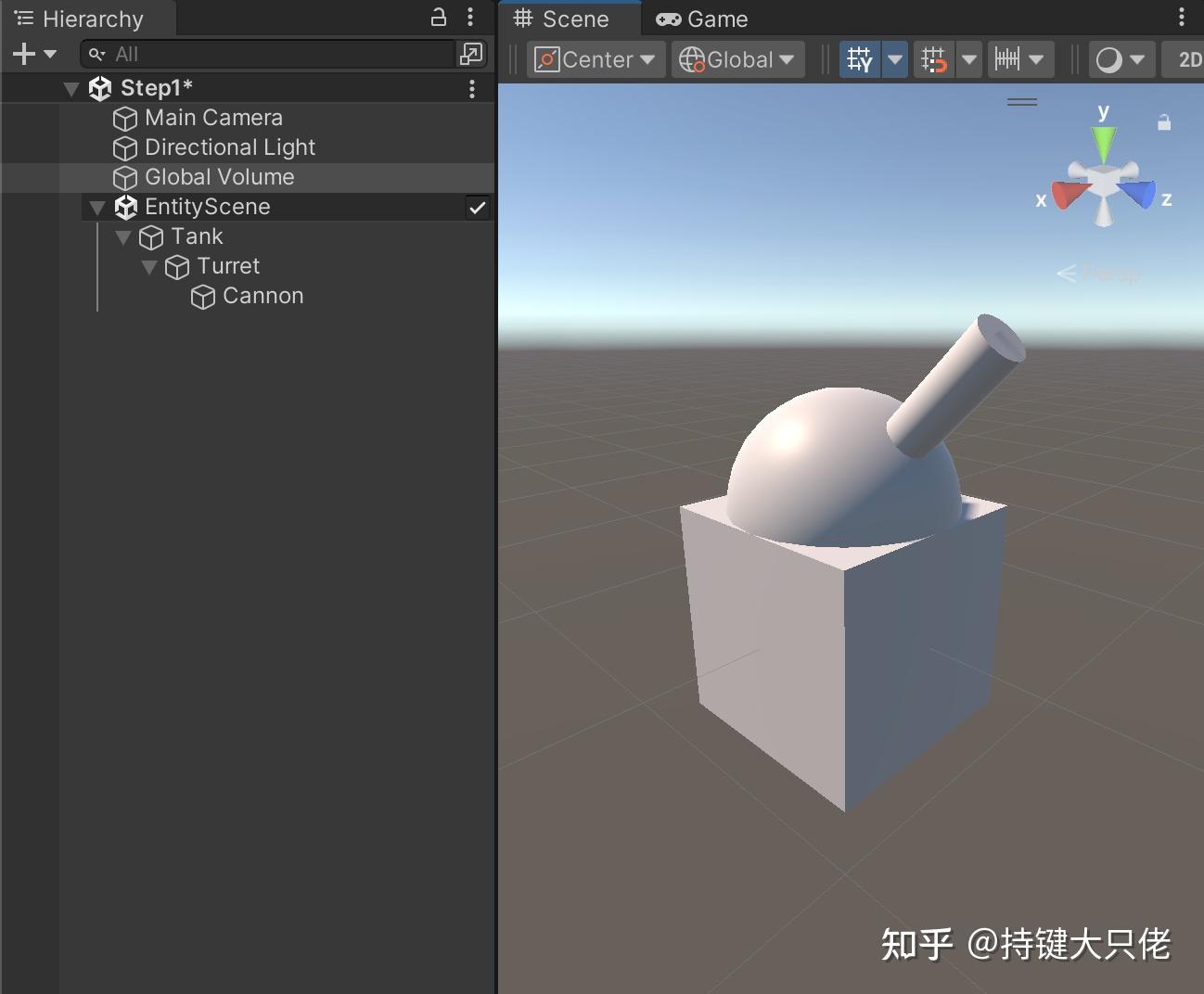Open the Center pivot mode dropdown

point(596,60)
